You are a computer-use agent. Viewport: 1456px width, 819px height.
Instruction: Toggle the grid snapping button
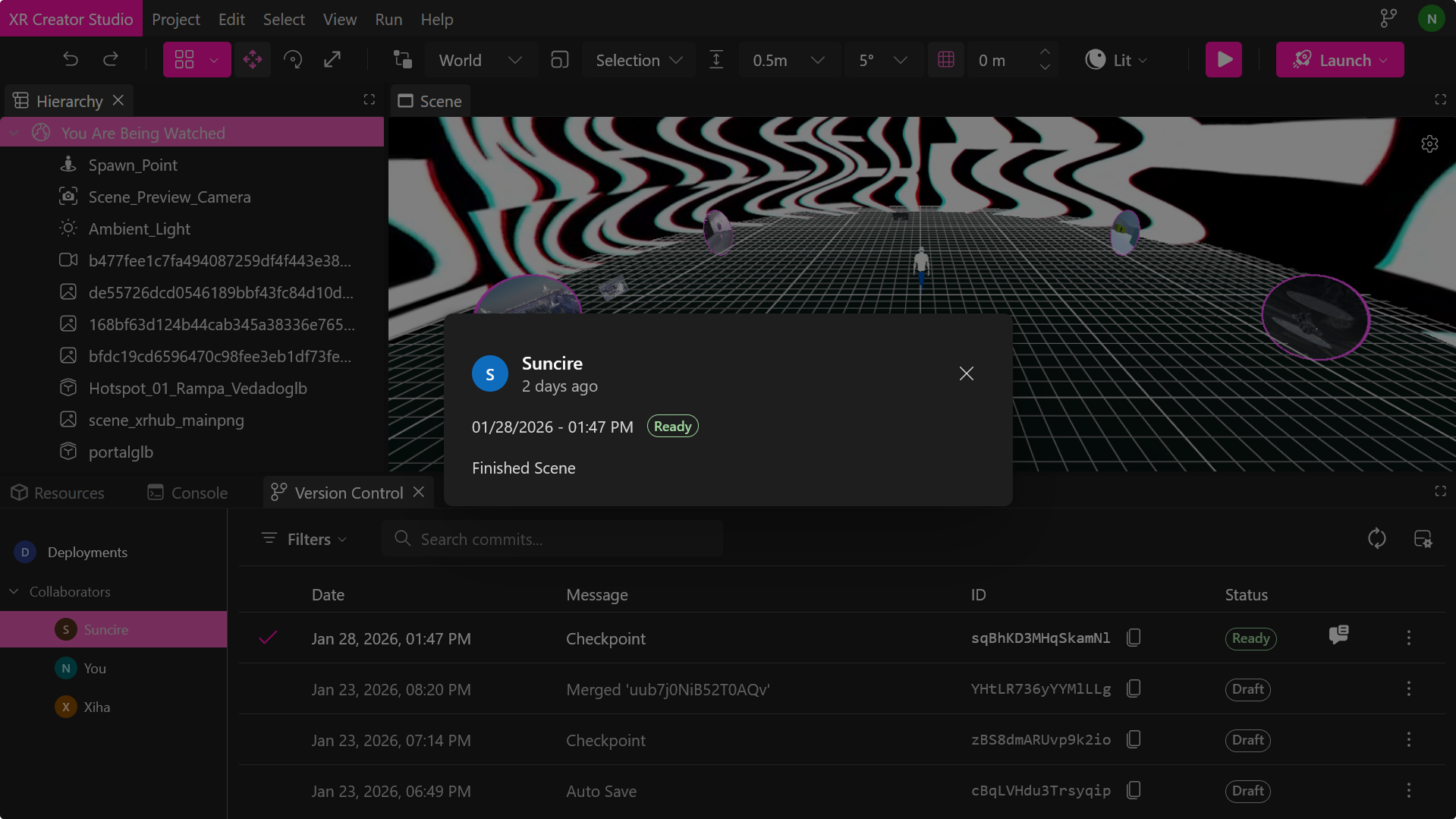[x=946, y=59]
